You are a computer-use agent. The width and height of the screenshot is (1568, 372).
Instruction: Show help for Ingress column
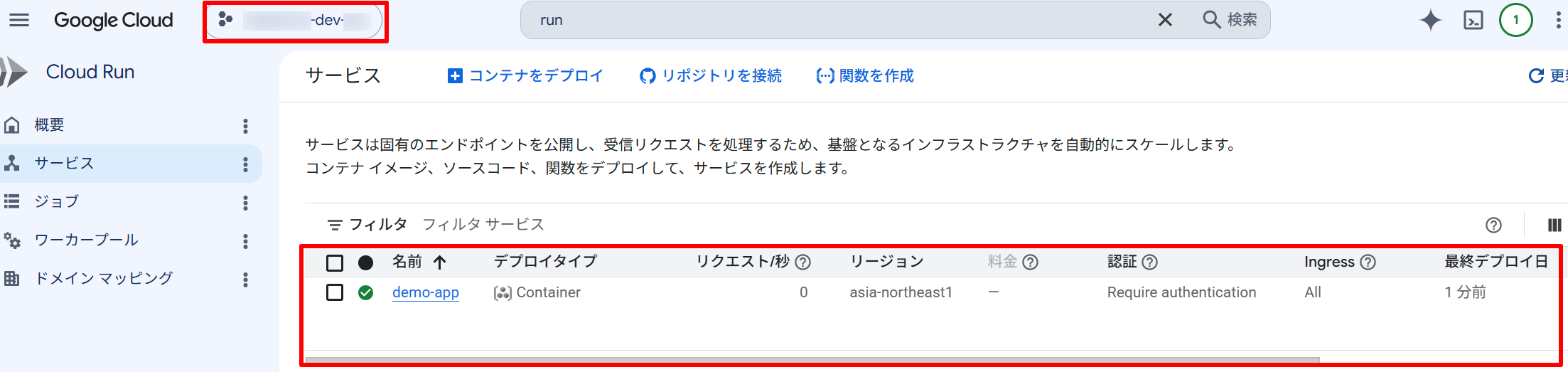(x=1368, y=262)
